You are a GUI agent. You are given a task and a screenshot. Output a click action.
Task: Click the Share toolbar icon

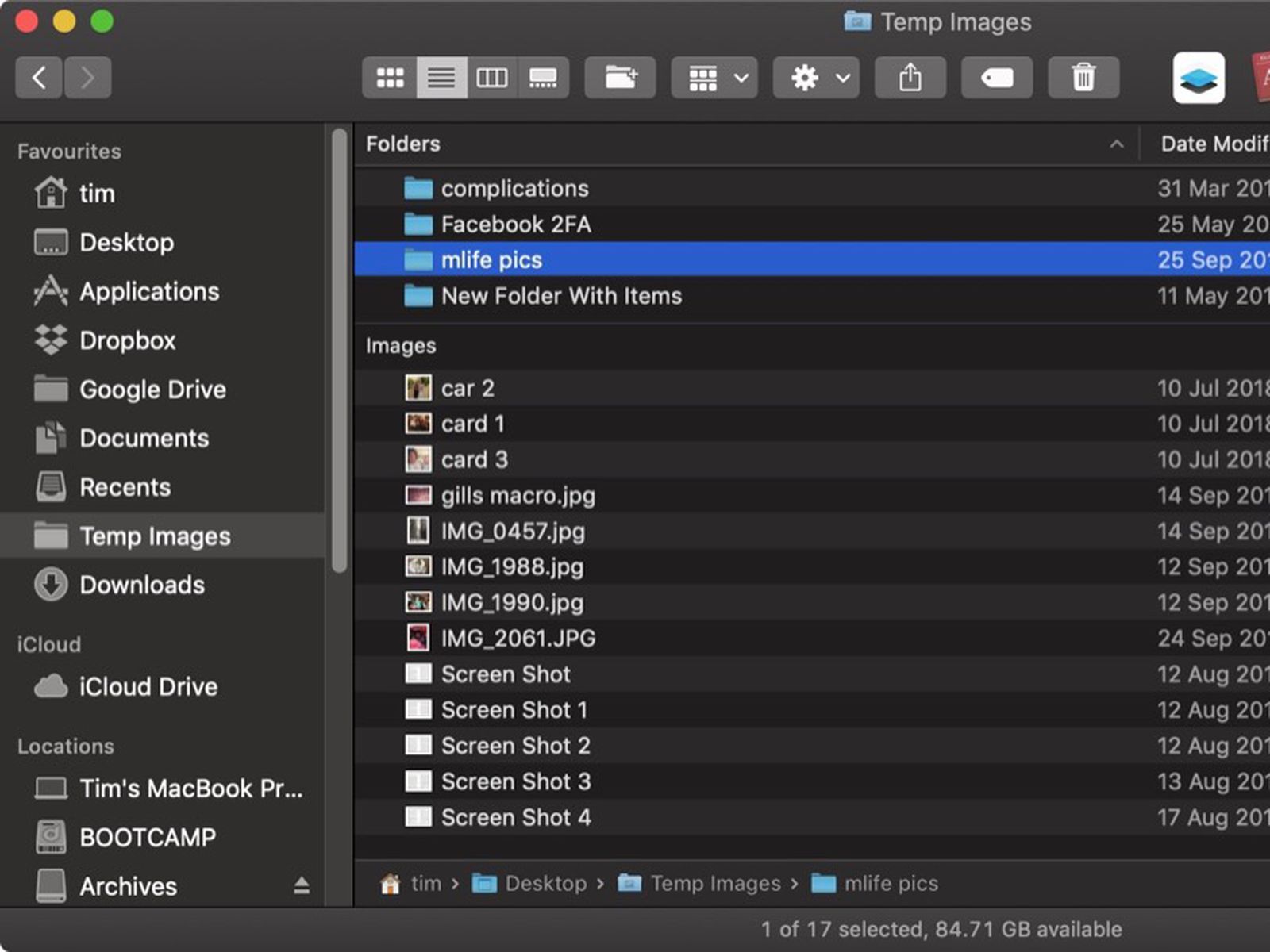pos(910,78)
